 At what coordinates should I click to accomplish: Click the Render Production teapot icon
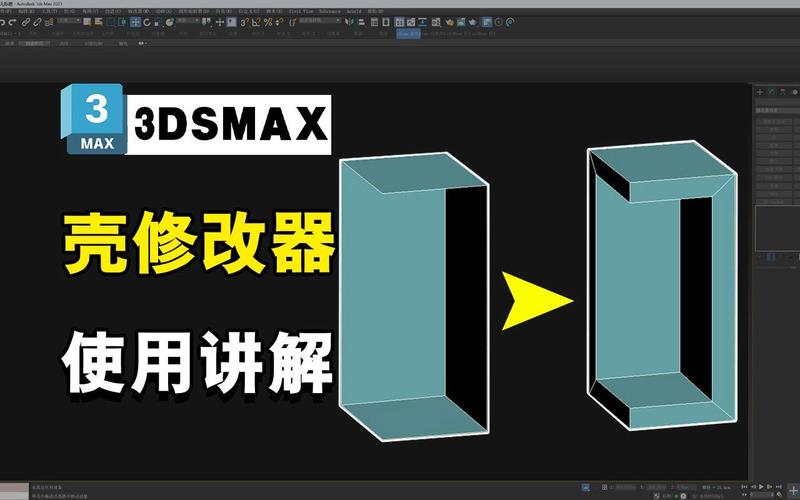pyautogui.click(x=472, y=22)
